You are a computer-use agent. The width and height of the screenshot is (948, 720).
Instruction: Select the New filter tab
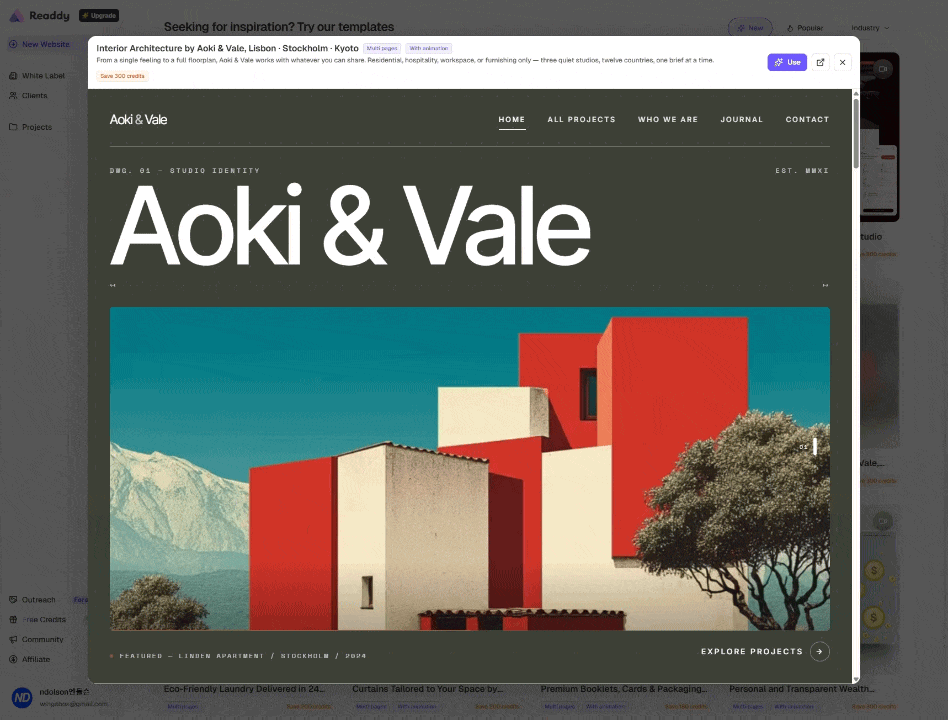(x=750, y=28)
